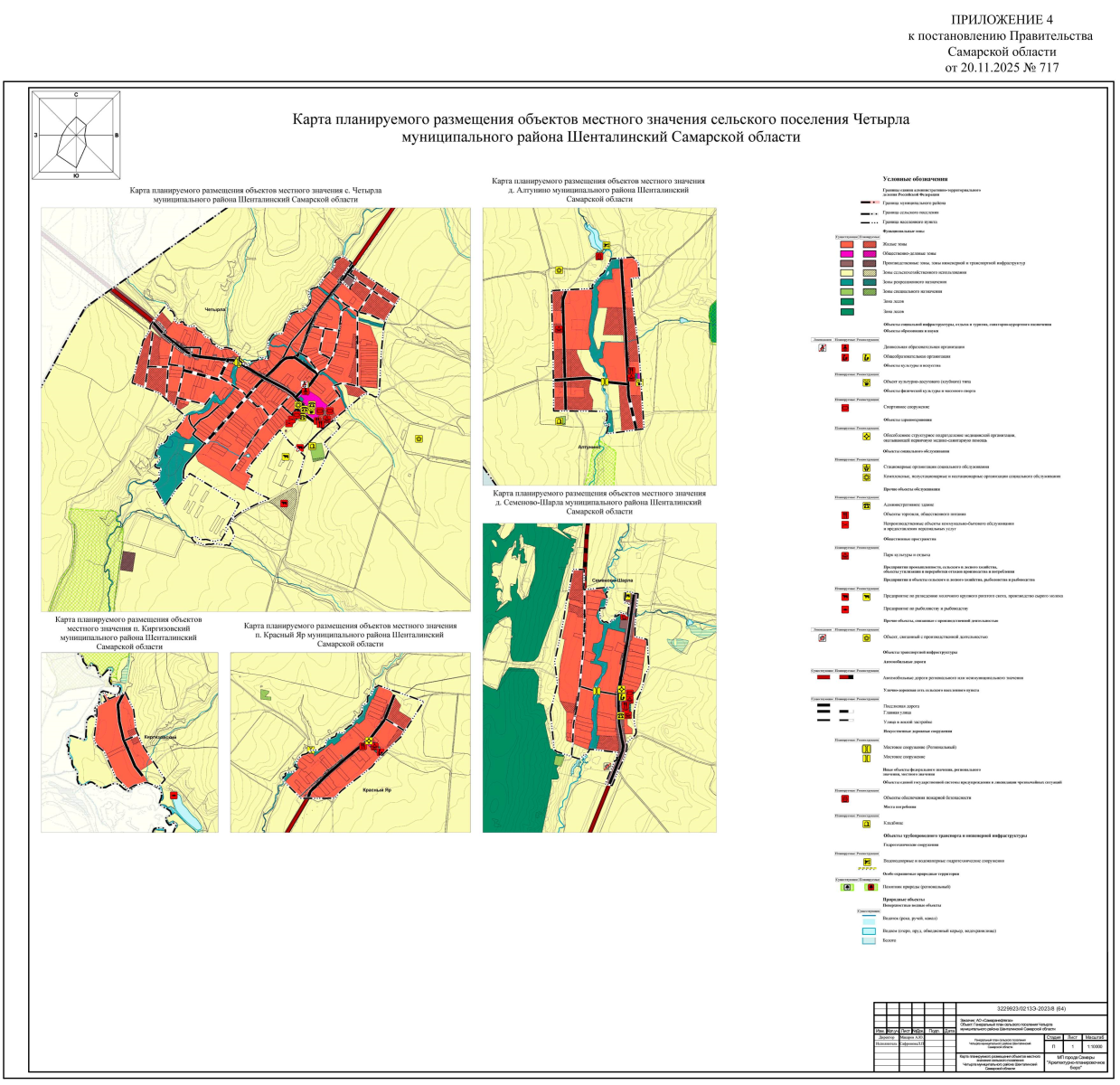Viewport: 1120px width, 1085px height.
Task: Click the yellow hydrotechnical structure legend icon
Action: (867, 862)
